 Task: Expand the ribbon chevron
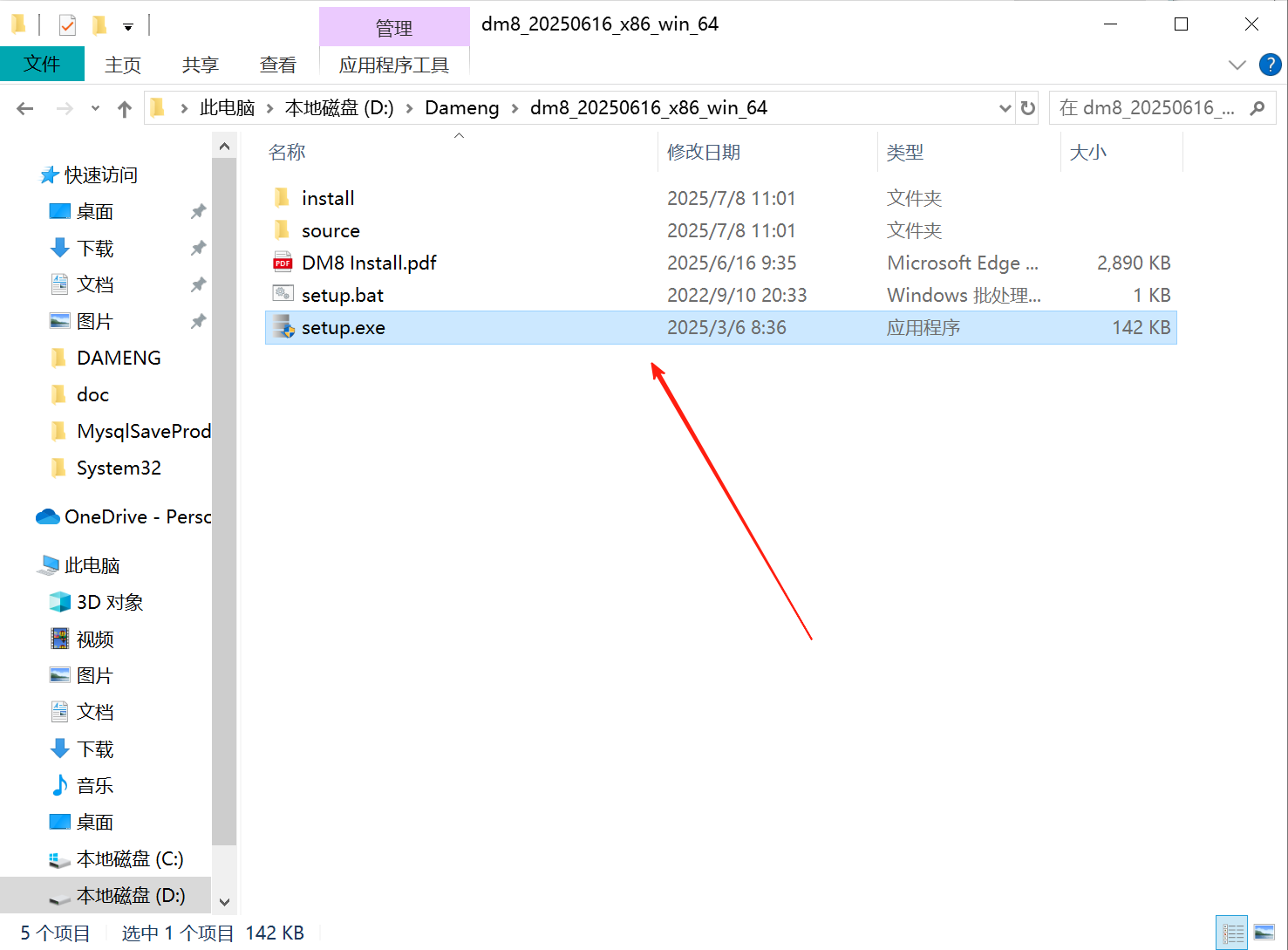[1237, 65]
